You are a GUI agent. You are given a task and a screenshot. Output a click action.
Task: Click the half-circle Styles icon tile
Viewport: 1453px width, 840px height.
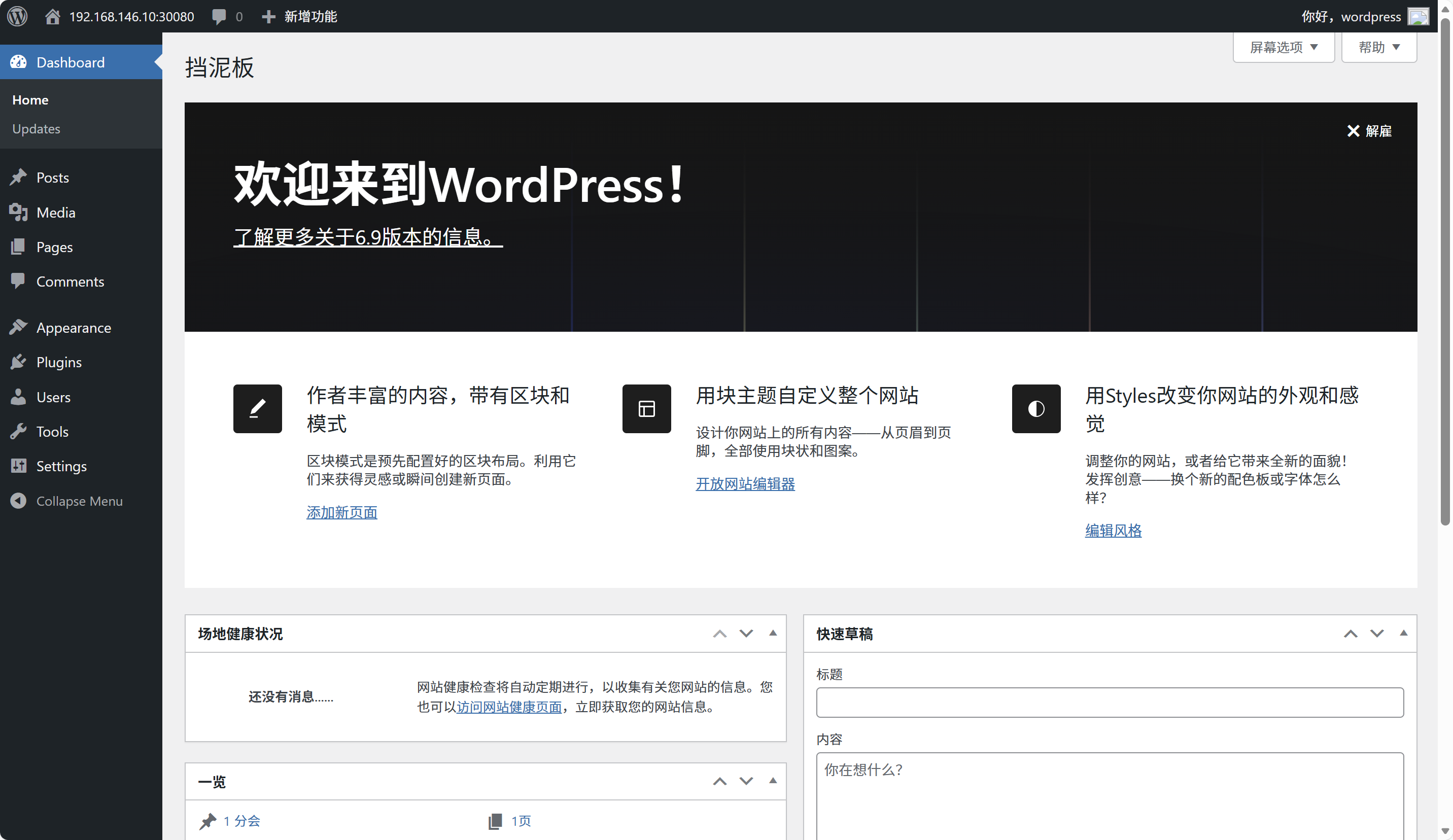click(1035, 408)
